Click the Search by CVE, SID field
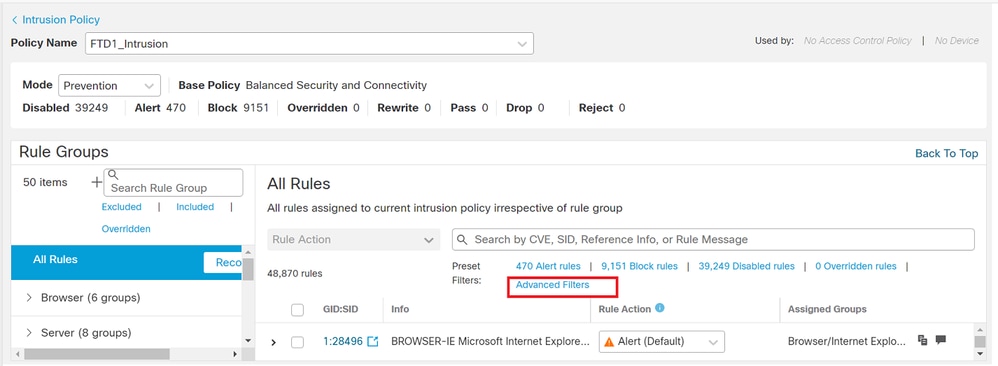998x366 pixels. 713,239
